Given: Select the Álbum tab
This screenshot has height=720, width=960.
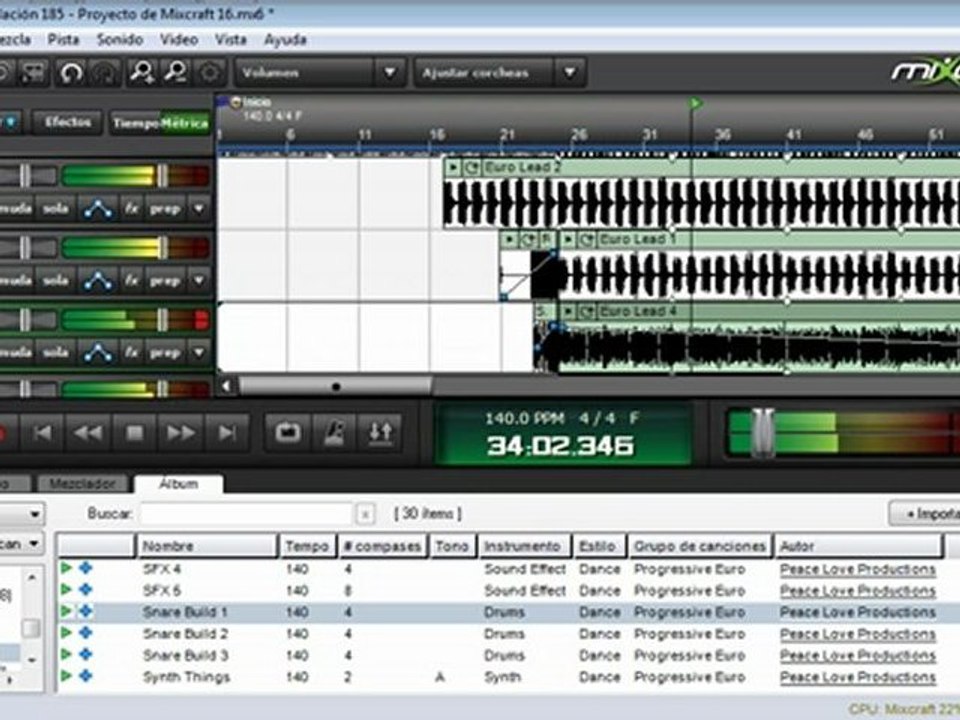Looking at the screenshot, I should pos(179,484).
